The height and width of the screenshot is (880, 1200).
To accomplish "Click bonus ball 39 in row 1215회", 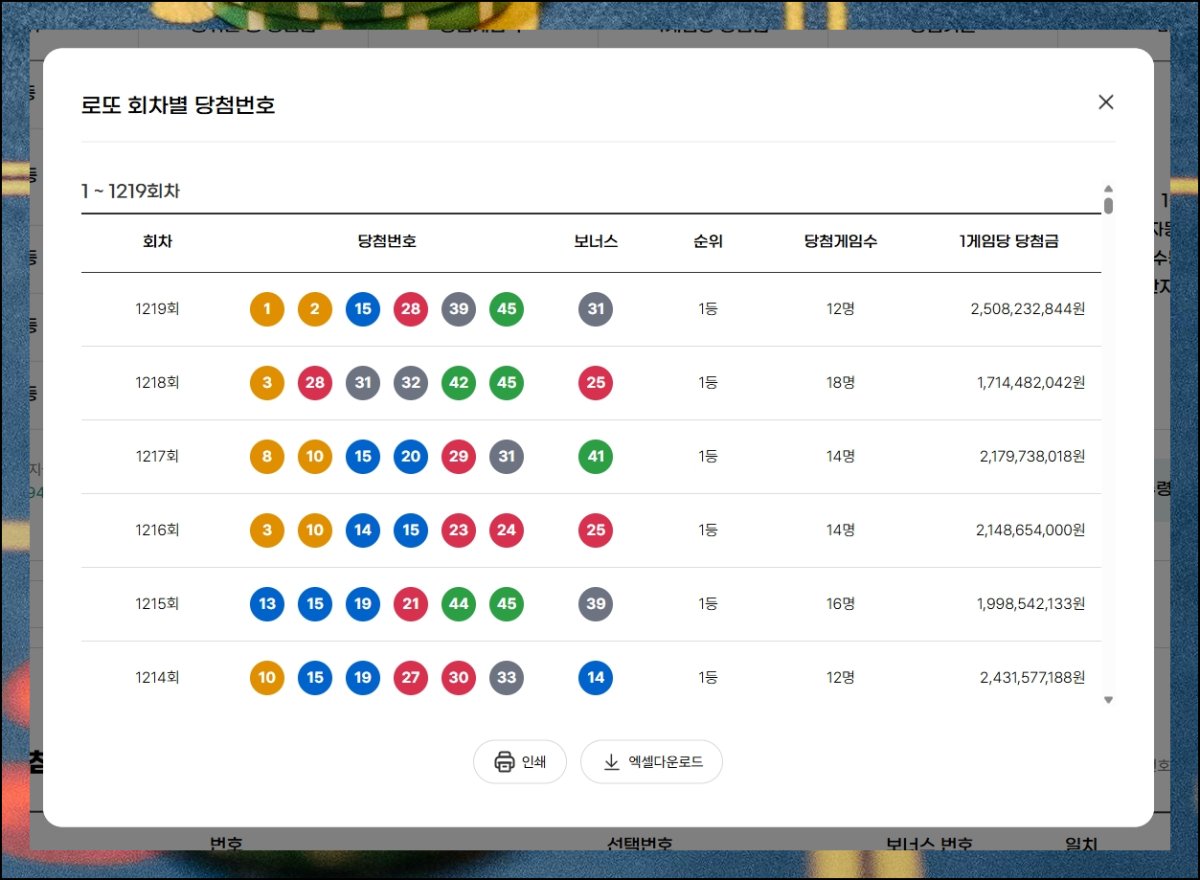I will (596, 604).
